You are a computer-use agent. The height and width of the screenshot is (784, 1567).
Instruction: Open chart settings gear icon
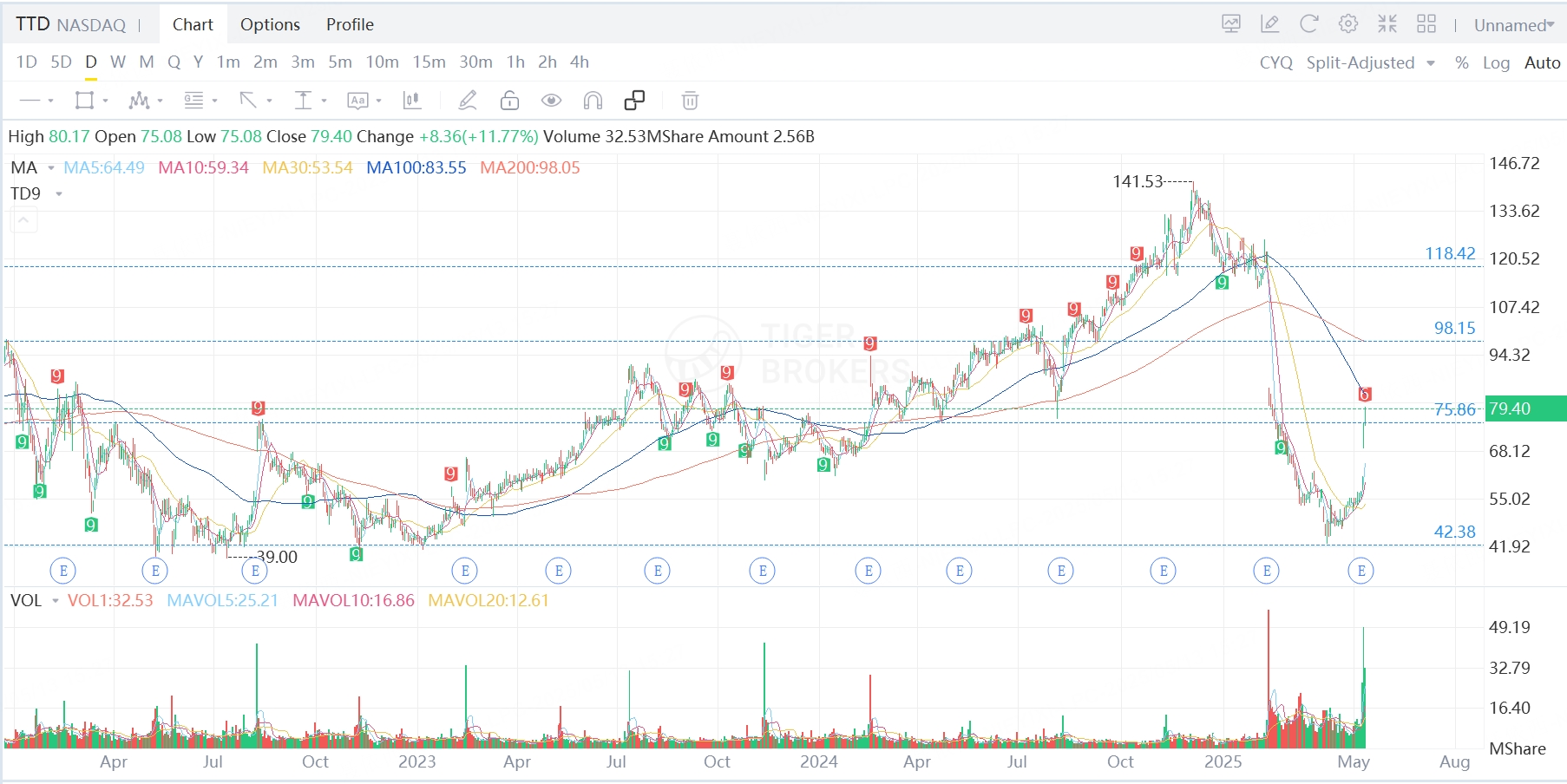(x=1348, y=24)
